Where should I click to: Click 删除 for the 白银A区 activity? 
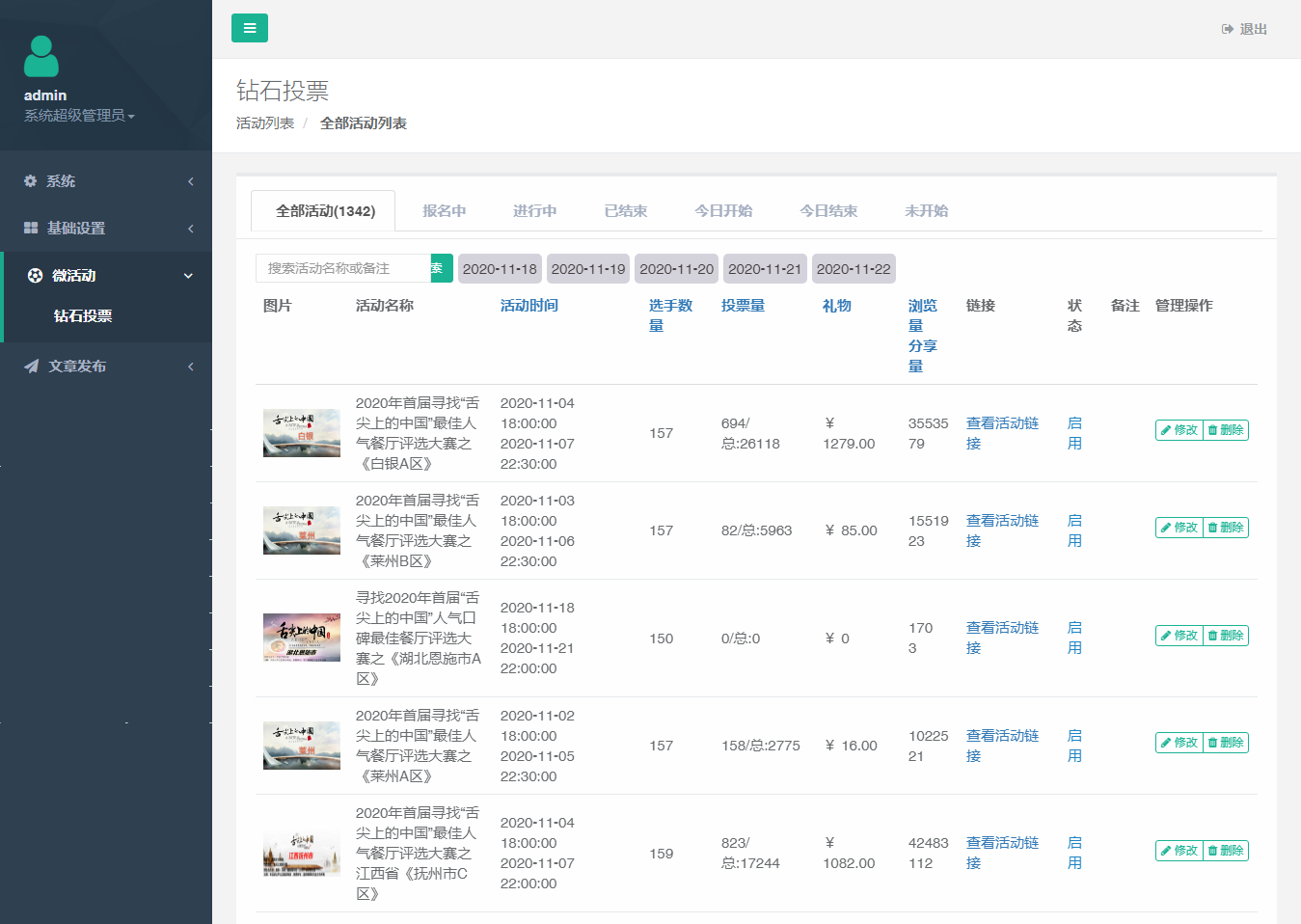coord(1226,430)
